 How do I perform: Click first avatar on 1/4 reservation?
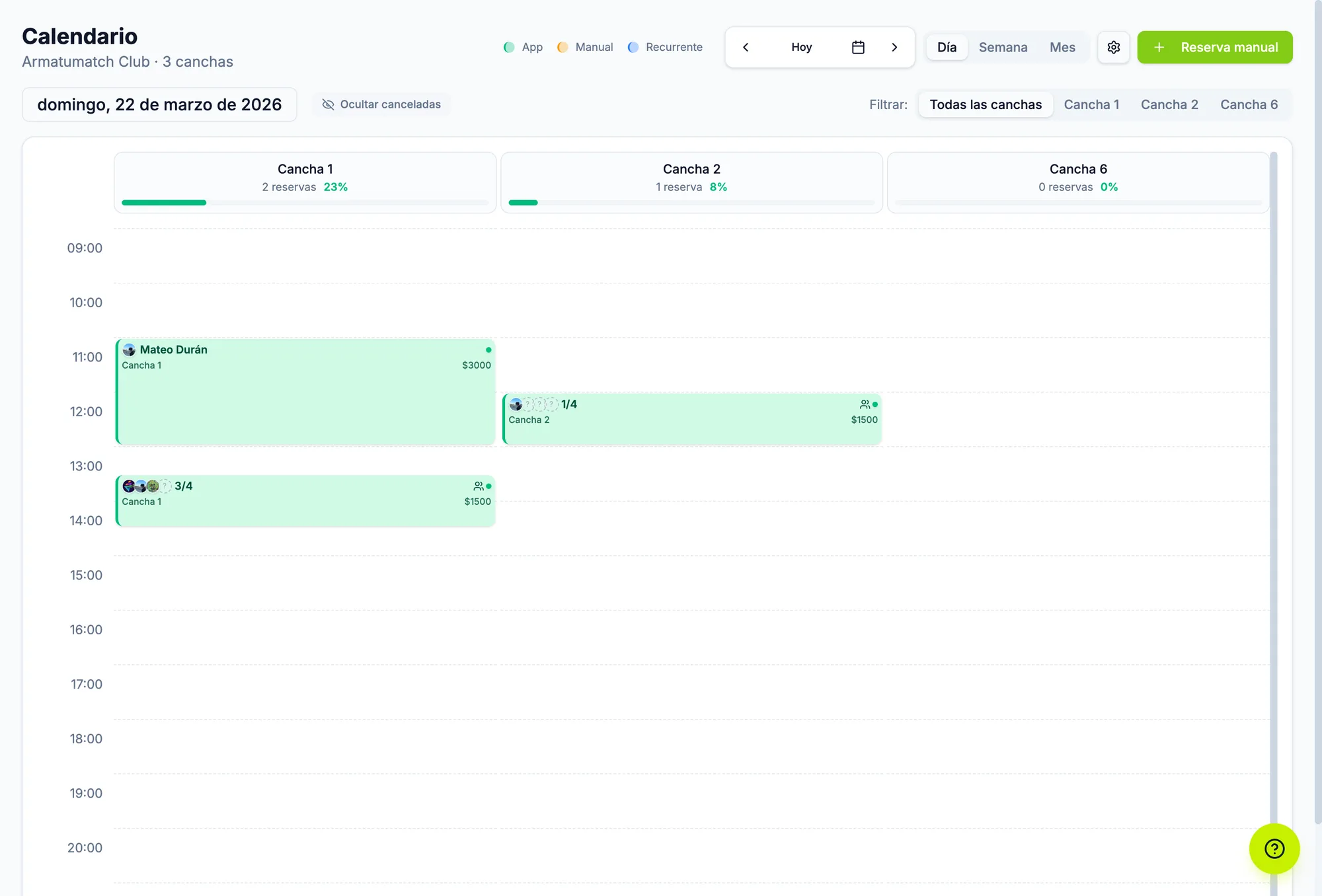point(516,404)
